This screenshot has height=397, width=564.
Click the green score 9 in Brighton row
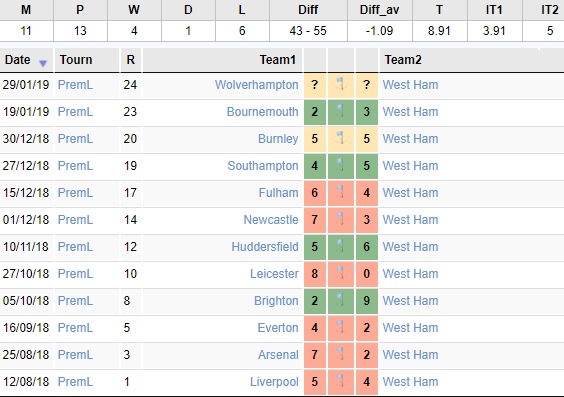point(367,301)
